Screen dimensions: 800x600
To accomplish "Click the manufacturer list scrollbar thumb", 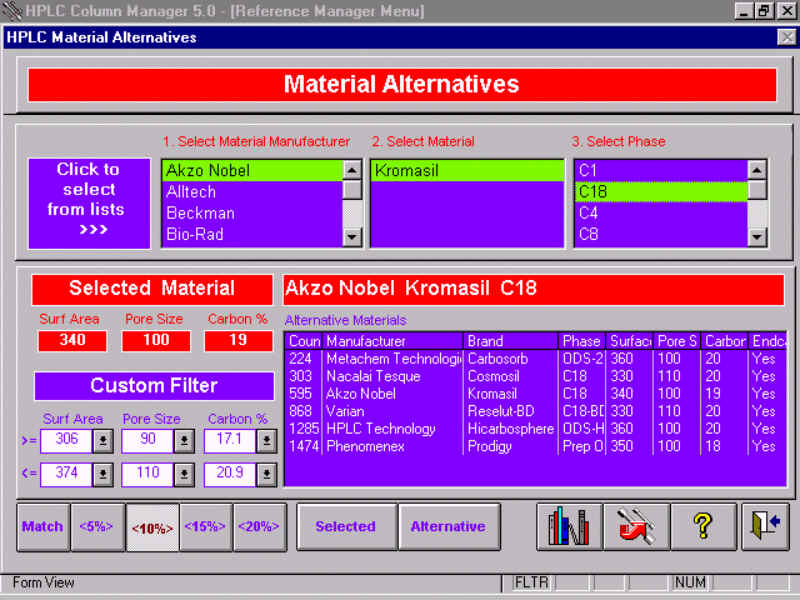I will 352,190.
